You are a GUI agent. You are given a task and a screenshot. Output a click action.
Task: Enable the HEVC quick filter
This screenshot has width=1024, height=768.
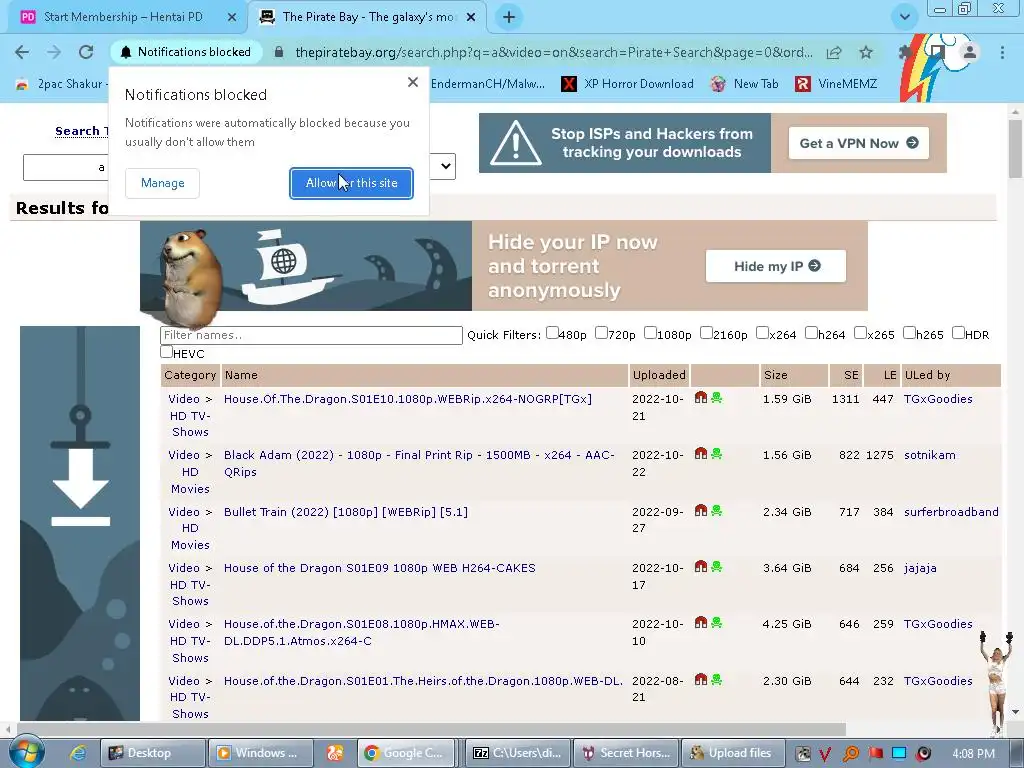pos(167,352)
